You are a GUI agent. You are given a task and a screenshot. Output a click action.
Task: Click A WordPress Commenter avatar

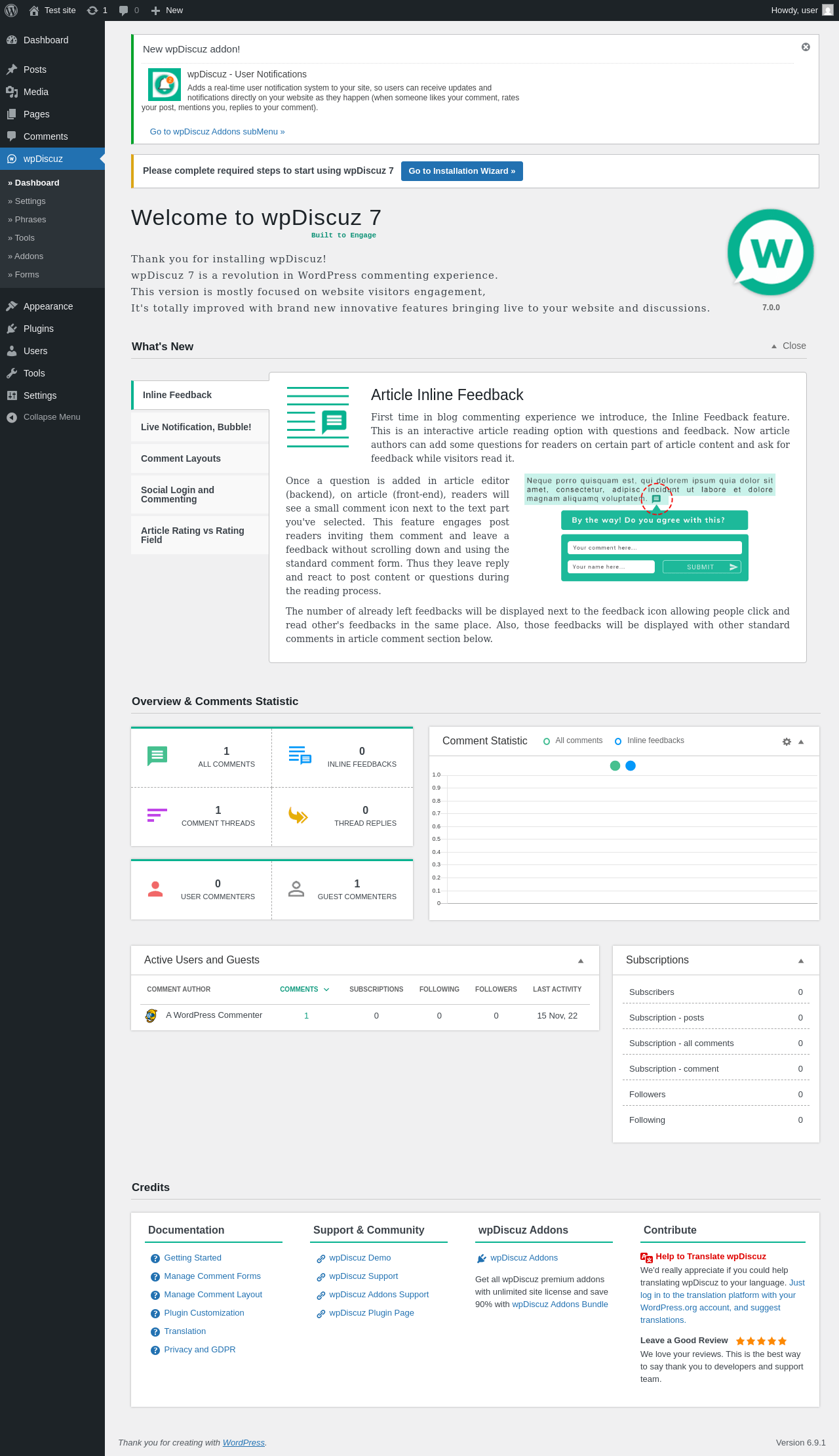tap(151, 1016)
